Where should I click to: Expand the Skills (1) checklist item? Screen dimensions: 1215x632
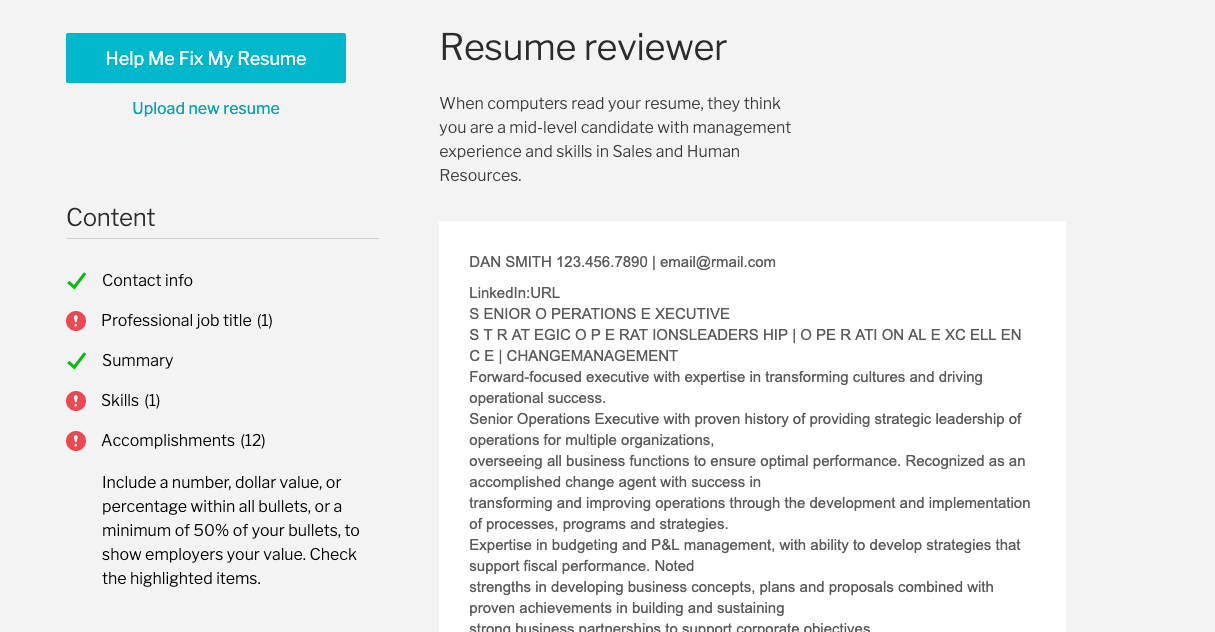[130, 401]
